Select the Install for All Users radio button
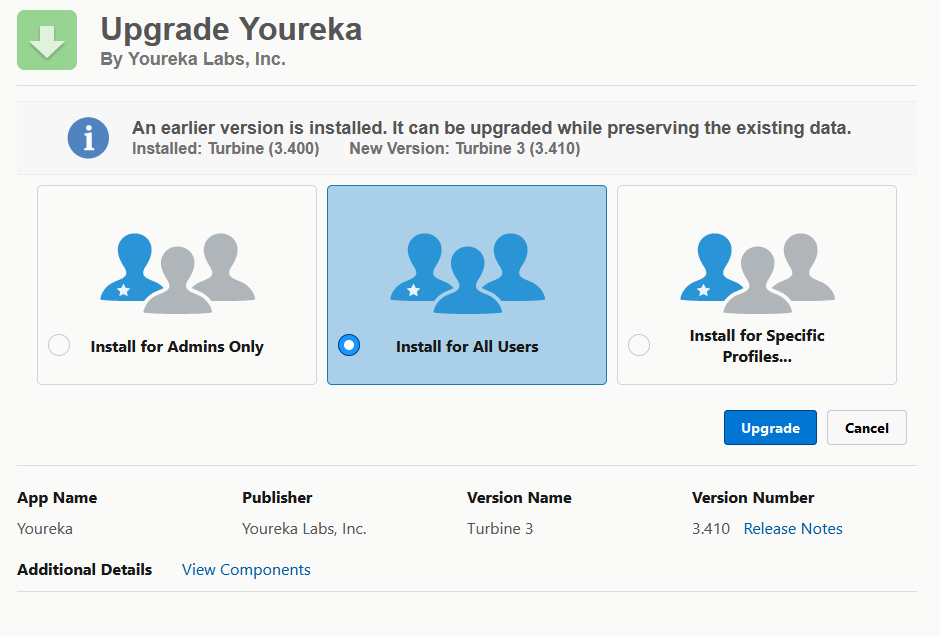The width and height of the screenshot is (940, 636). coord(349,345)
